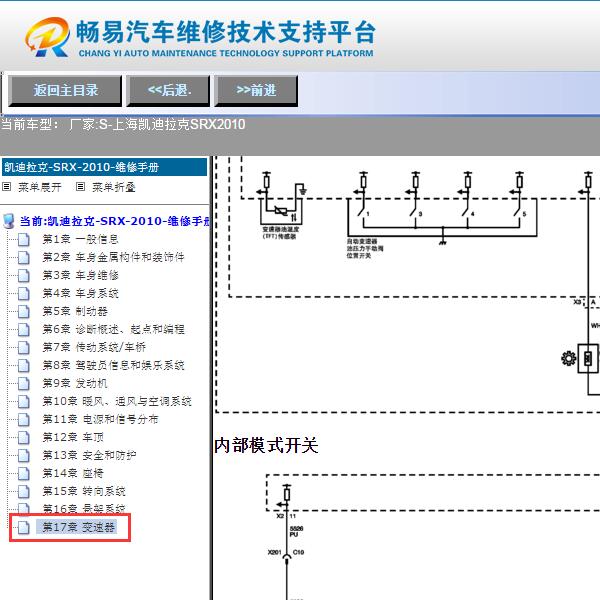
Task: Go back with the <<后退 button
Action: pos(168,91)
